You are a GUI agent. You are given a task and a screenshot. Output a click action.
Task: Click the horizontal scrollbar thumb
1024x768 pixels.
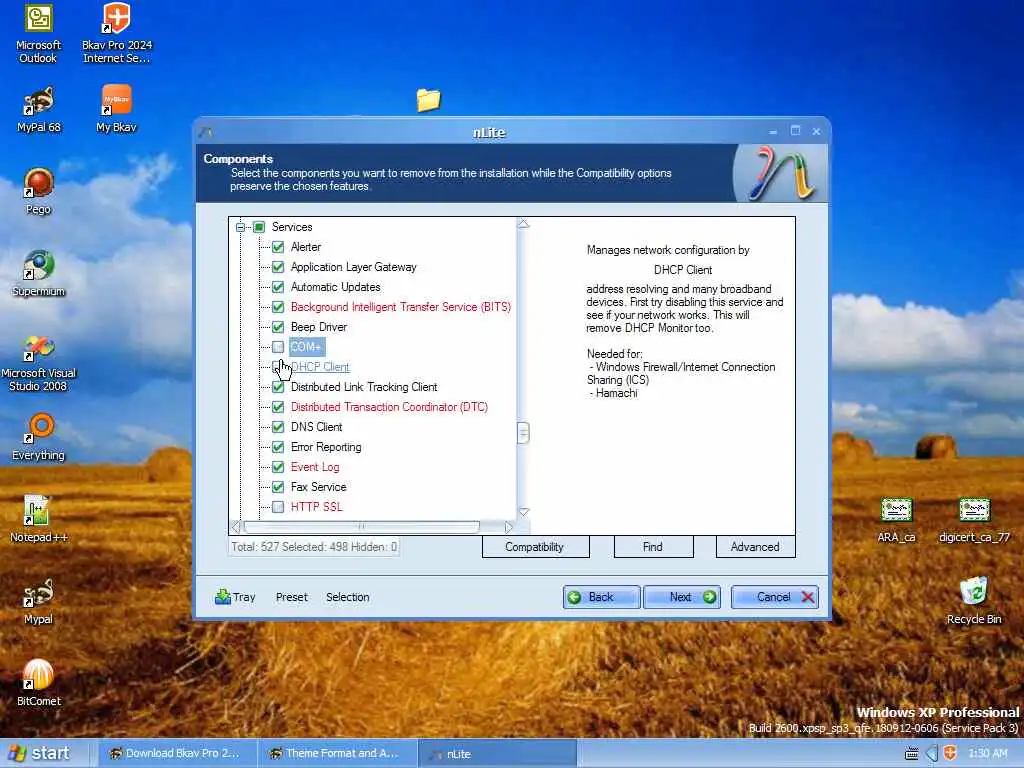point(361,526)
